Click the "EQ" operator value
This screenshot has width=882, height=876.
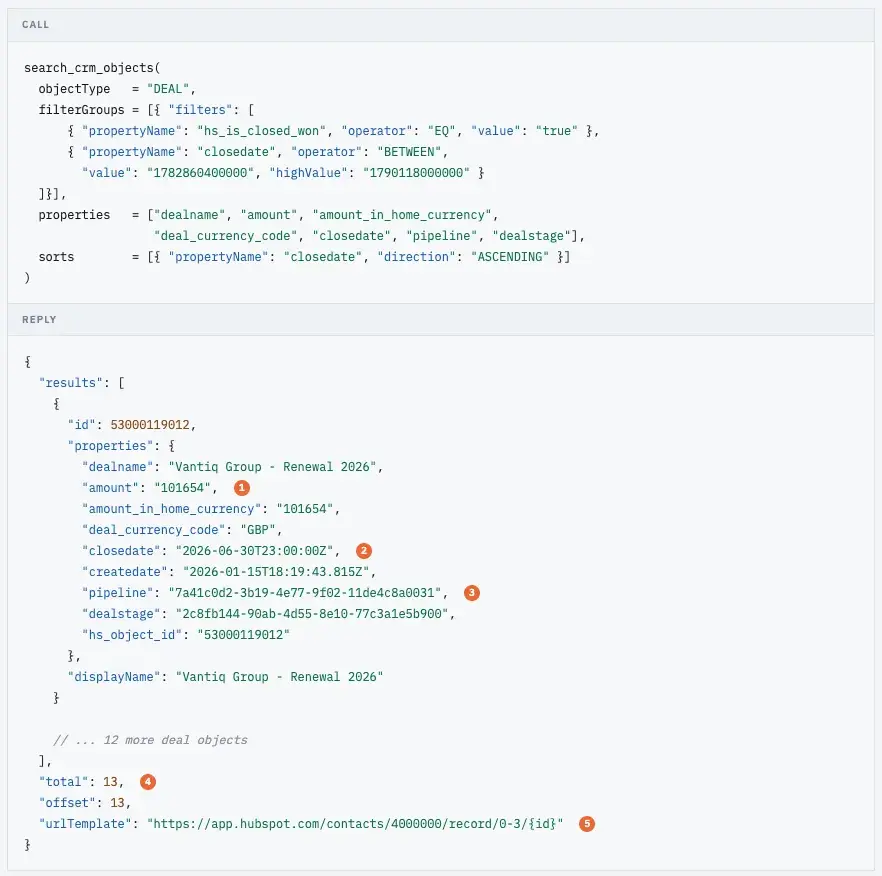[x=442, y=131]
